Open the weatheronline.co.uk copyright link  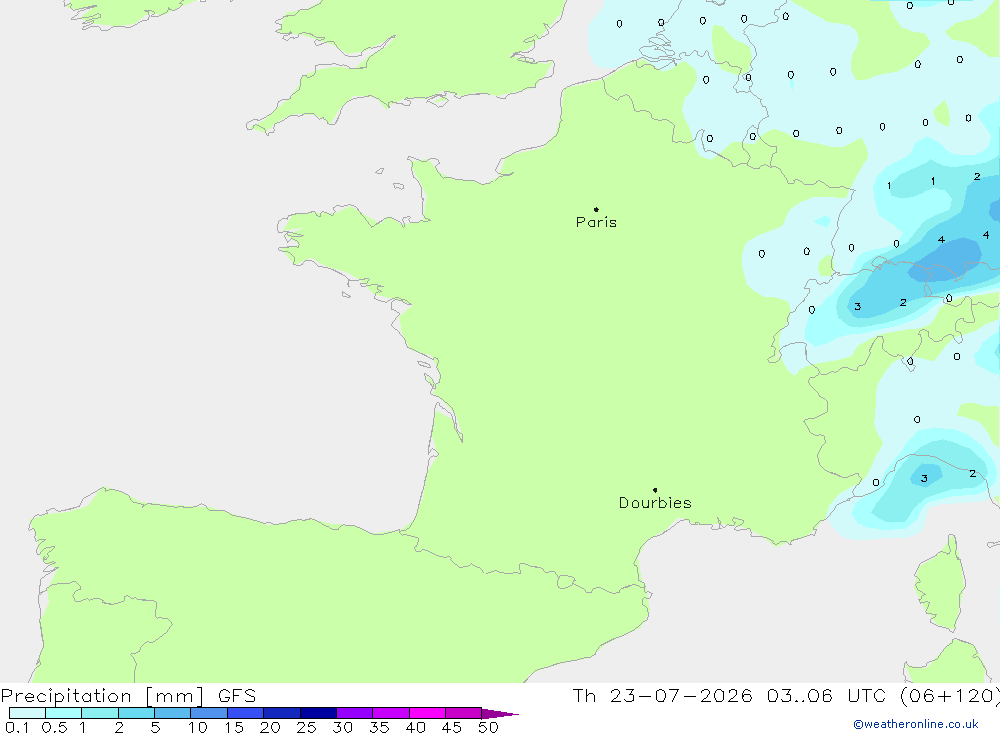click(916, 724)
